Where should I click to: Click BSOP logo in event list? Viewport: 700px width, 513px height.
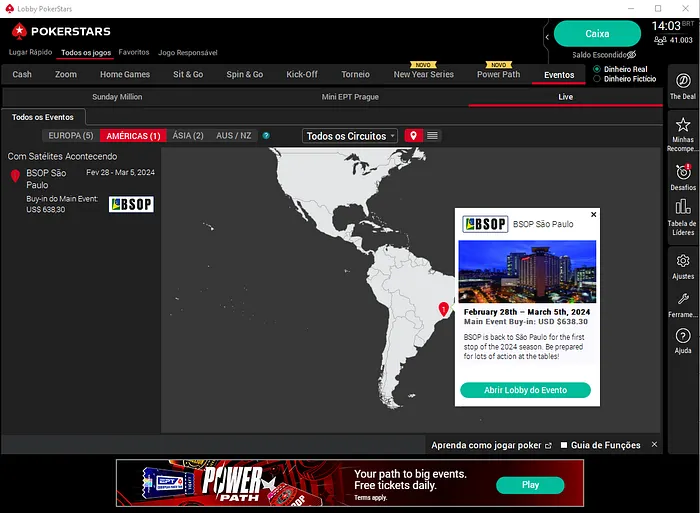pyautogui.click(x=131, y=204)
